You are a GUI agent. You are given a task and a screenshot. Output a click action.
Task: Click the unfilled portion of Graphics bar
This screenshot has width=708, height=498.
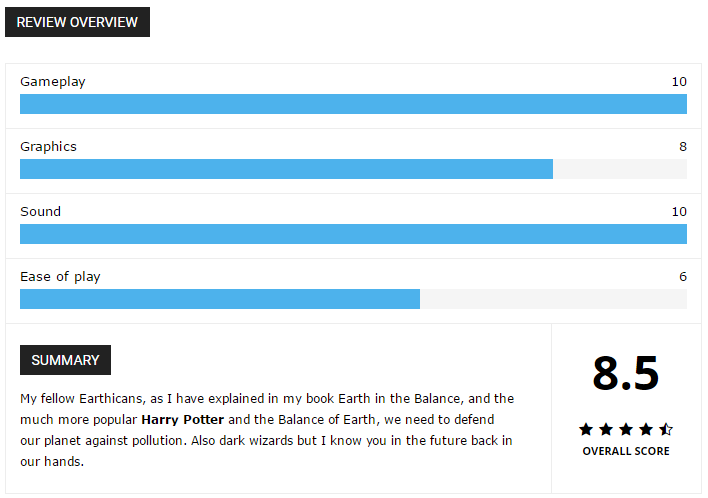620,169
